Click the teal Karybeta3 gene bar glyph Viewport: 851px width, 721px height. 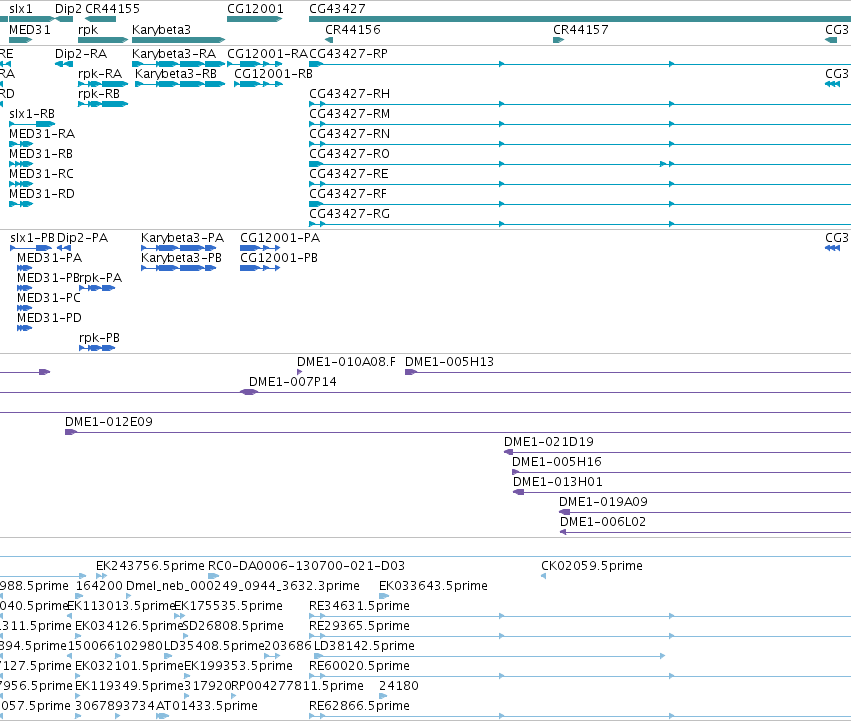click(178, 40)
